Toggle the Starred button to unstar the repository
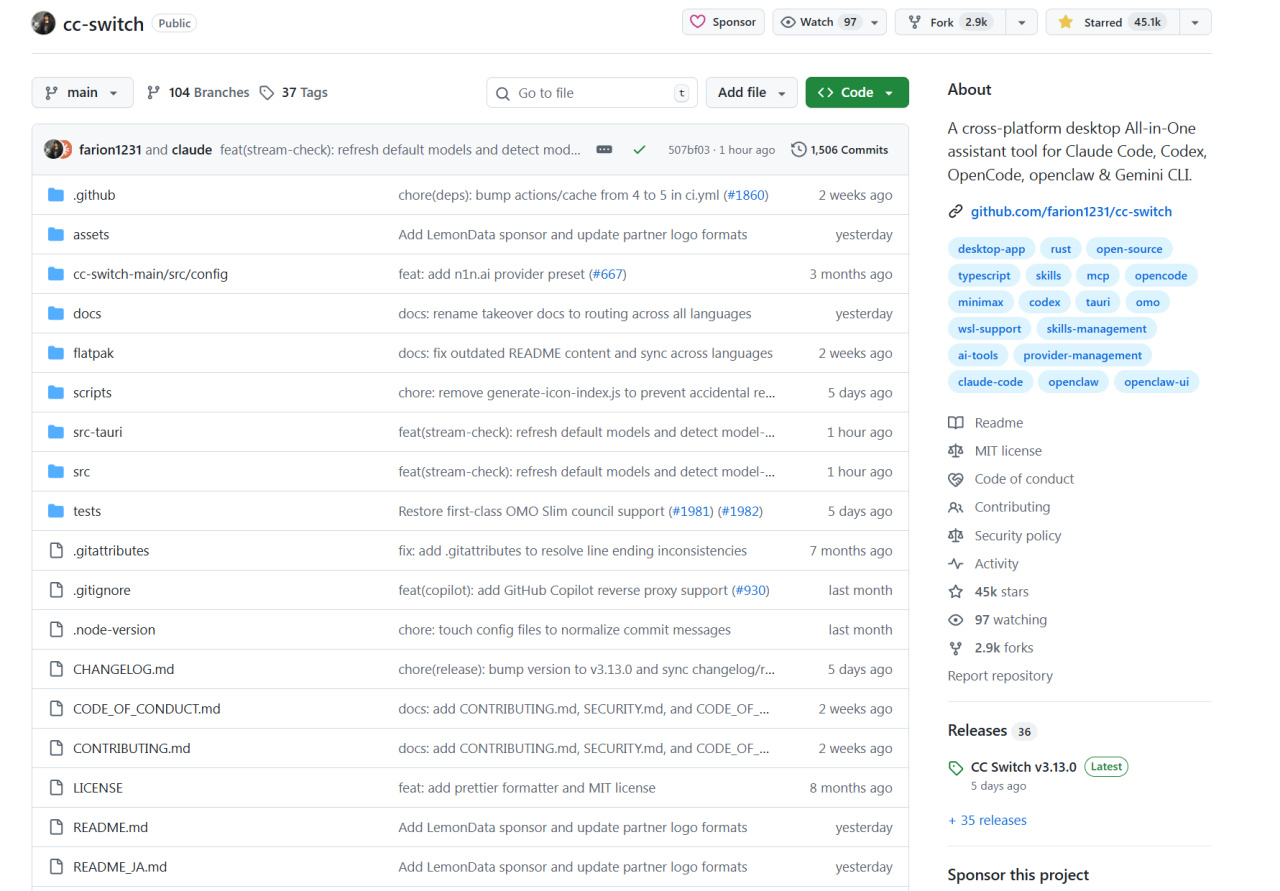Image resolution: width=1280 pixels, height=891 pixels. click(x=1112, y=22)
